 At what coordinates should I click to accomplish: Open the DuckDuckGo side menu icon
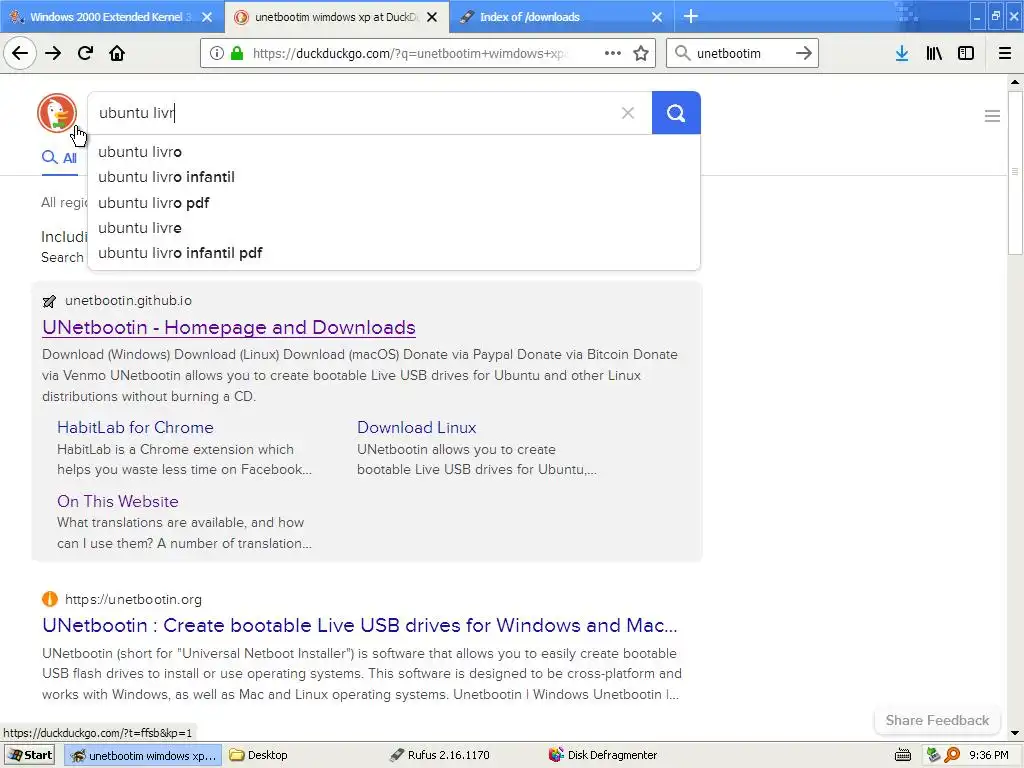click(992, 116)
